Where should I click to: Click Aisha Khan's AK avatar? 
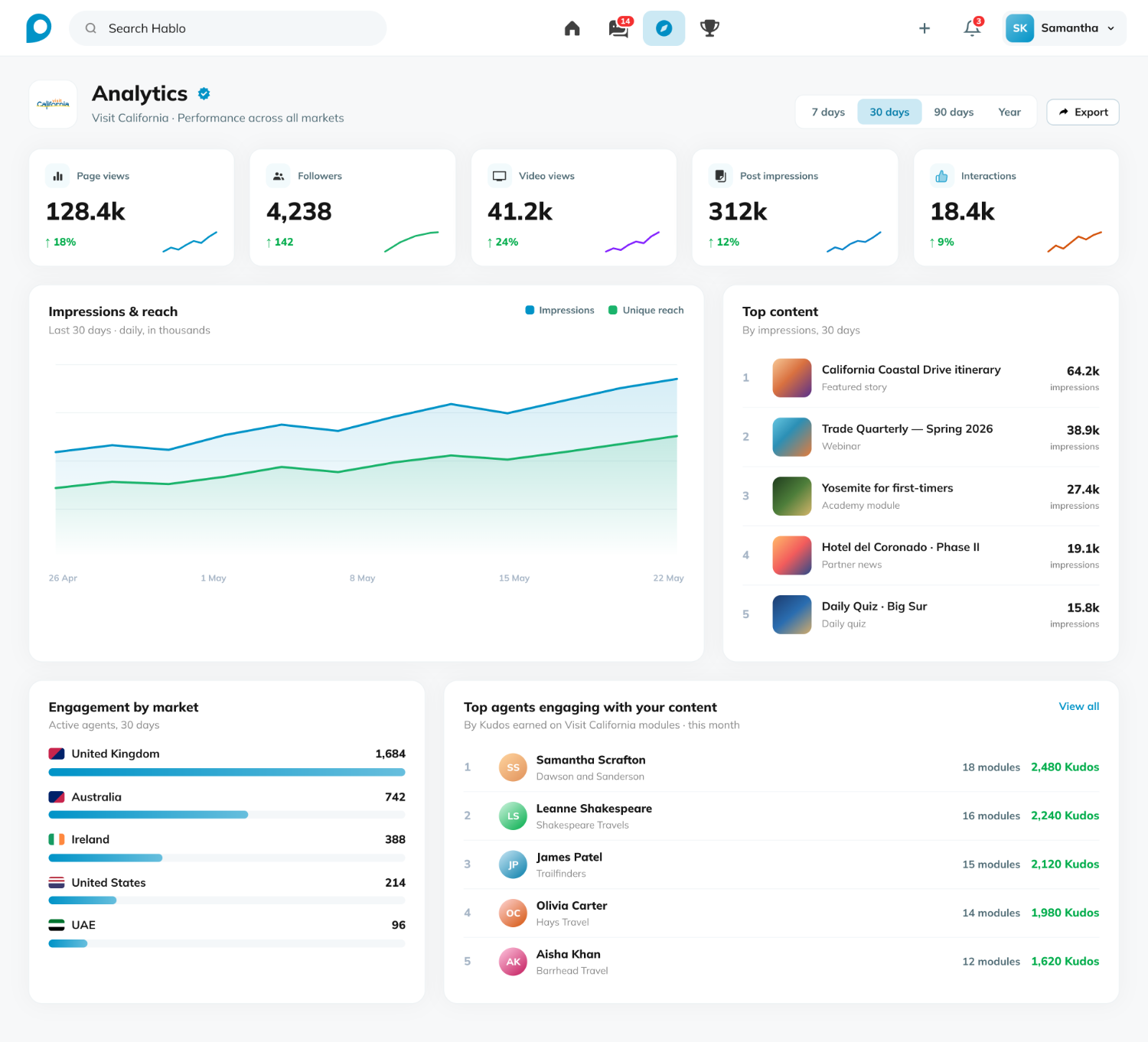513,962
